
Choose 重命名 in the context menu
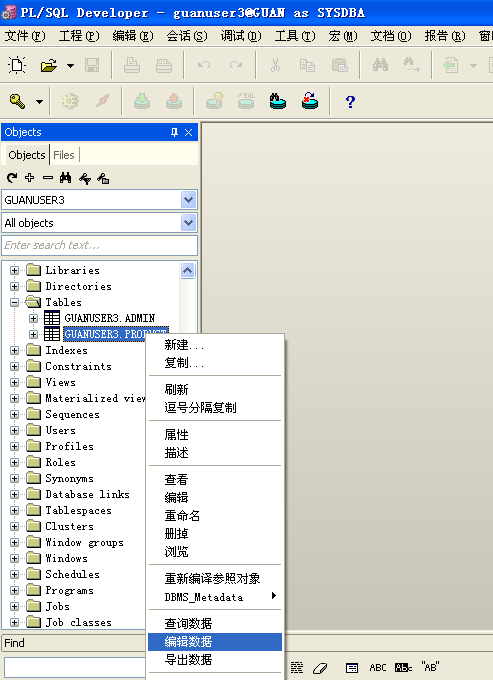[x=215, y=516]
